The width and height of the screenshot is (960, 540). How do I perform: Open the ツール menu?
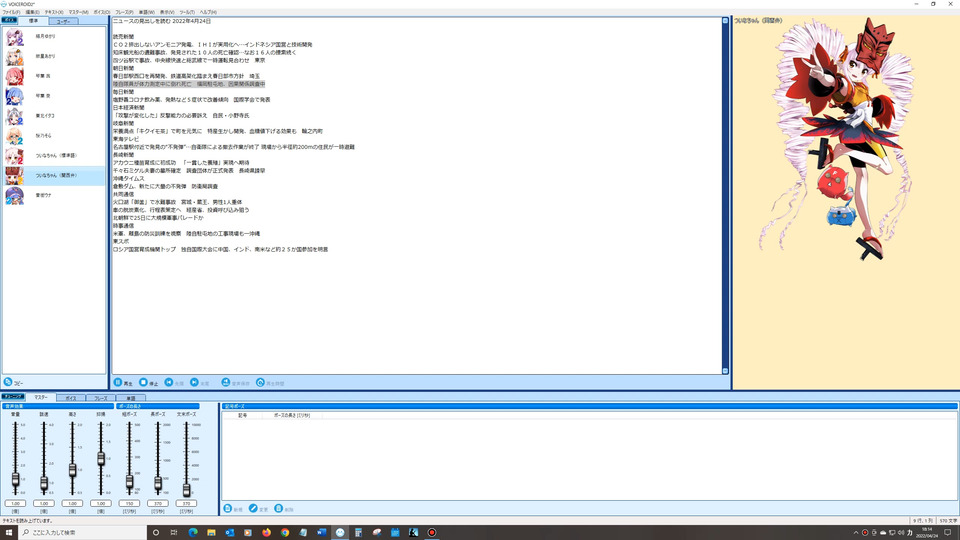tap(187, 12)
